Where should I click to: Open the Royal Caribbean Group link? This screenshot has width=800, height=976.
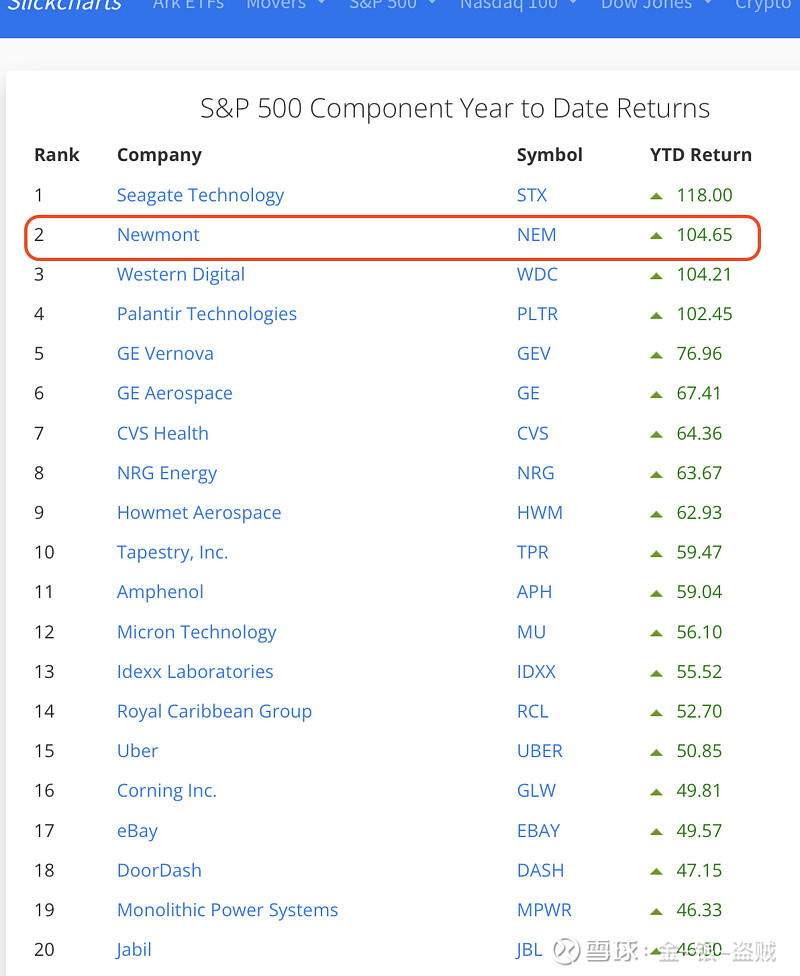pos(214,711)
